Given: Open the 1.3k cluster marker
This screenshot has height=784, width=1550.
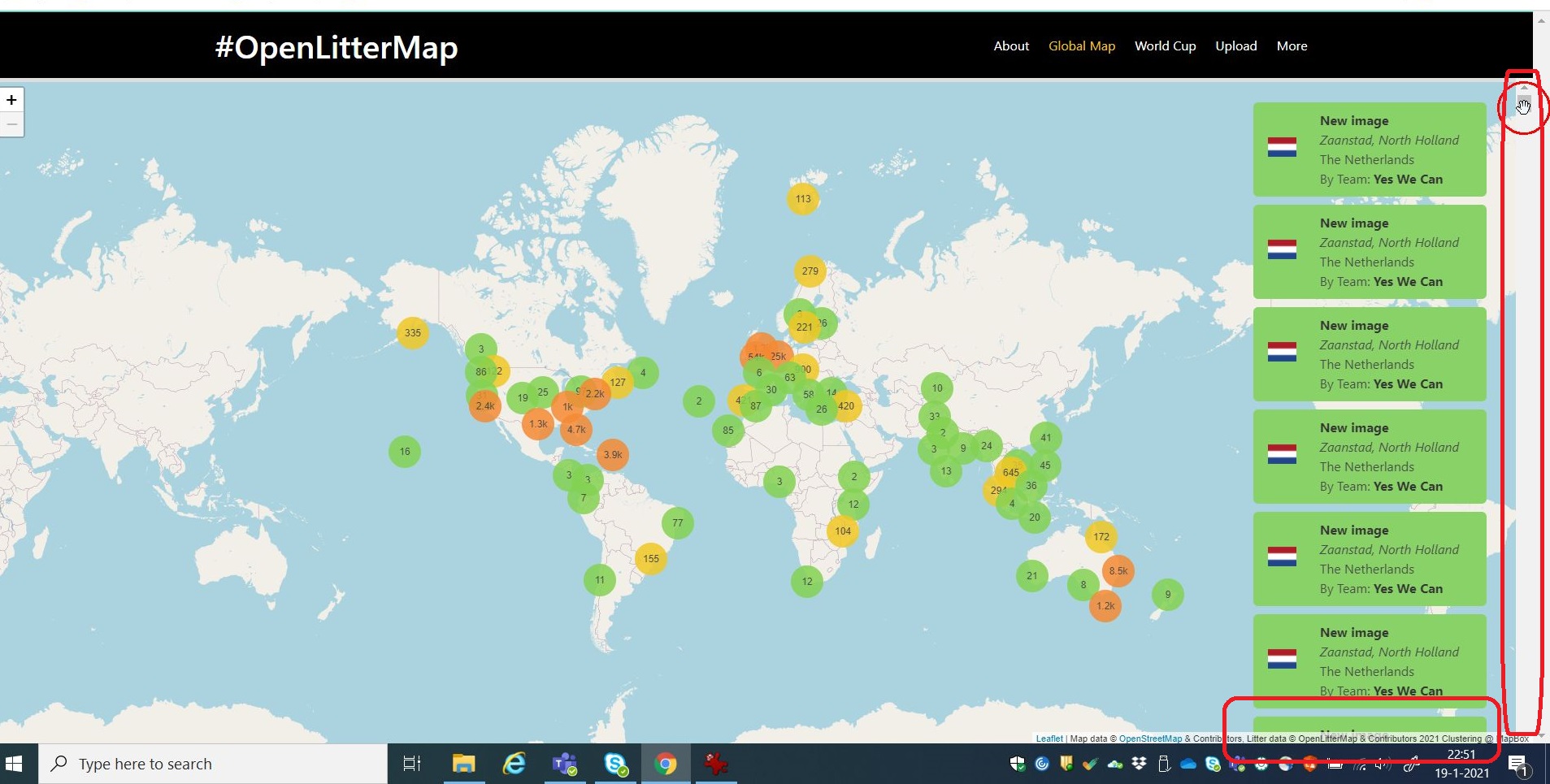Looking at the screenshot, I should click(x=538, y=424).
